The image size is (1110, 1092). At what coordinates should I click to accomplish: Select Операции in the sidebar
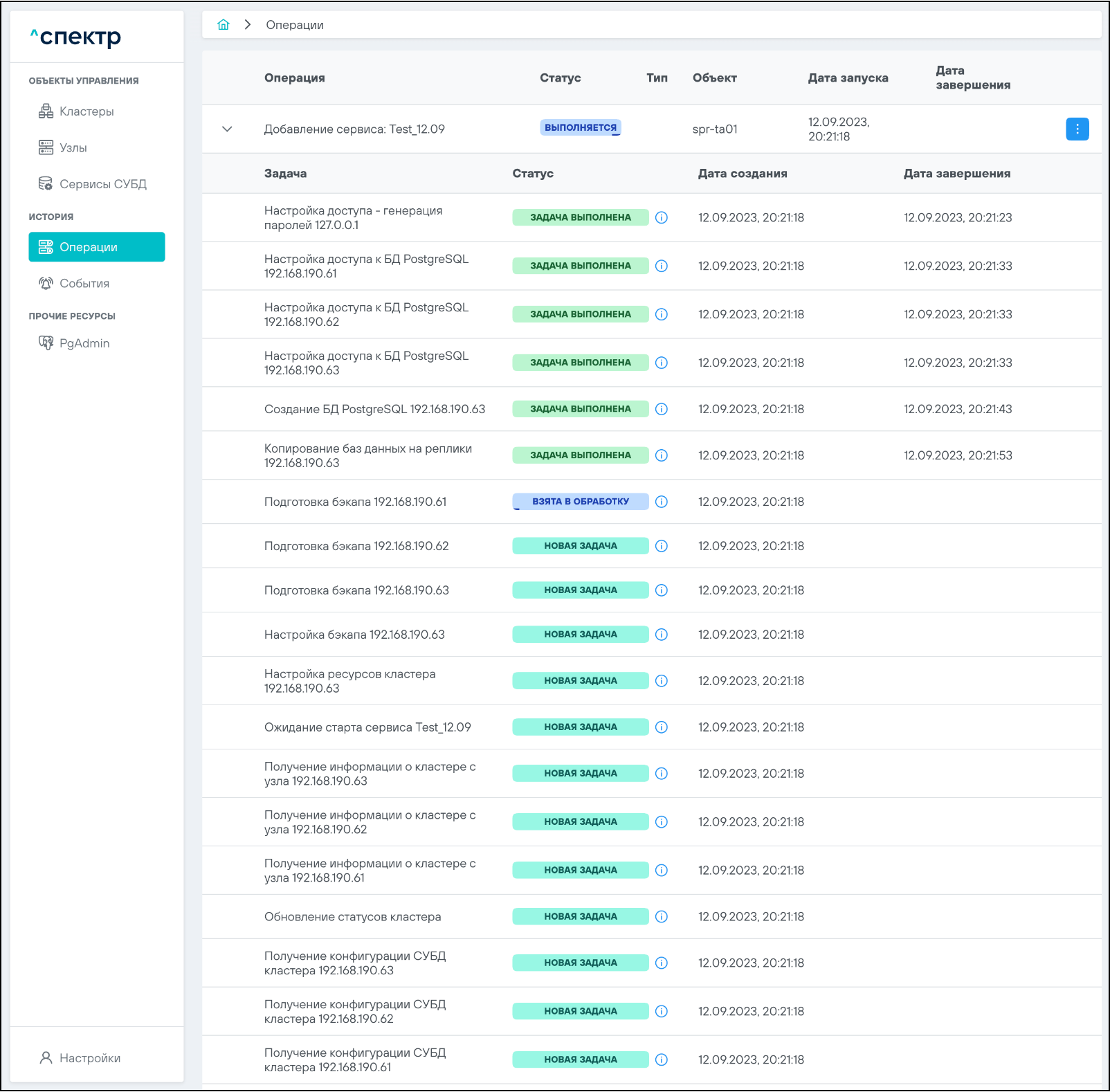[96, 247]
